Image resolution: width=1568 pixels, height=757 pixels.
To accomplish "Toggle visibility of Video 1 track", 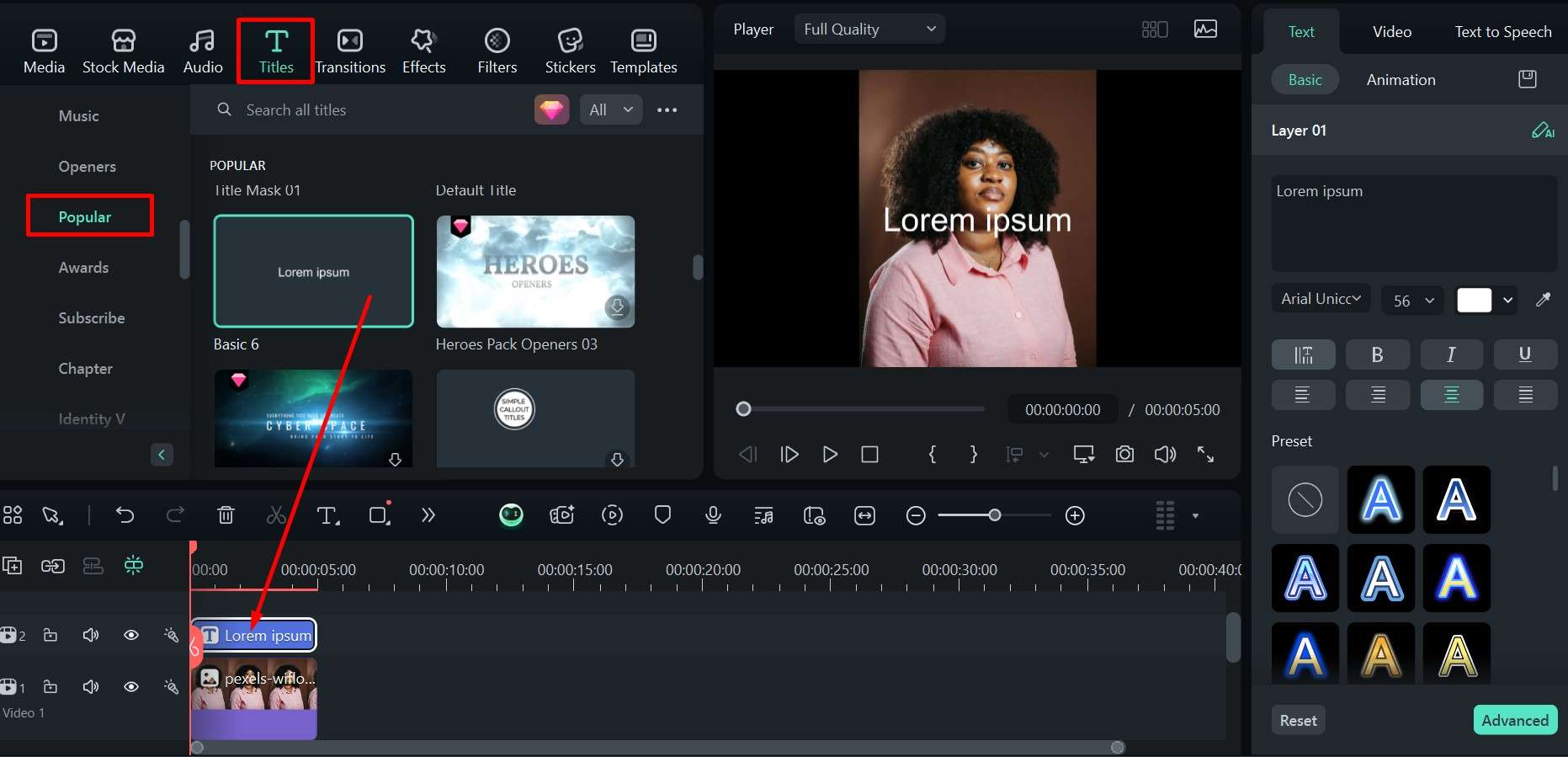I will coord(131,687).
